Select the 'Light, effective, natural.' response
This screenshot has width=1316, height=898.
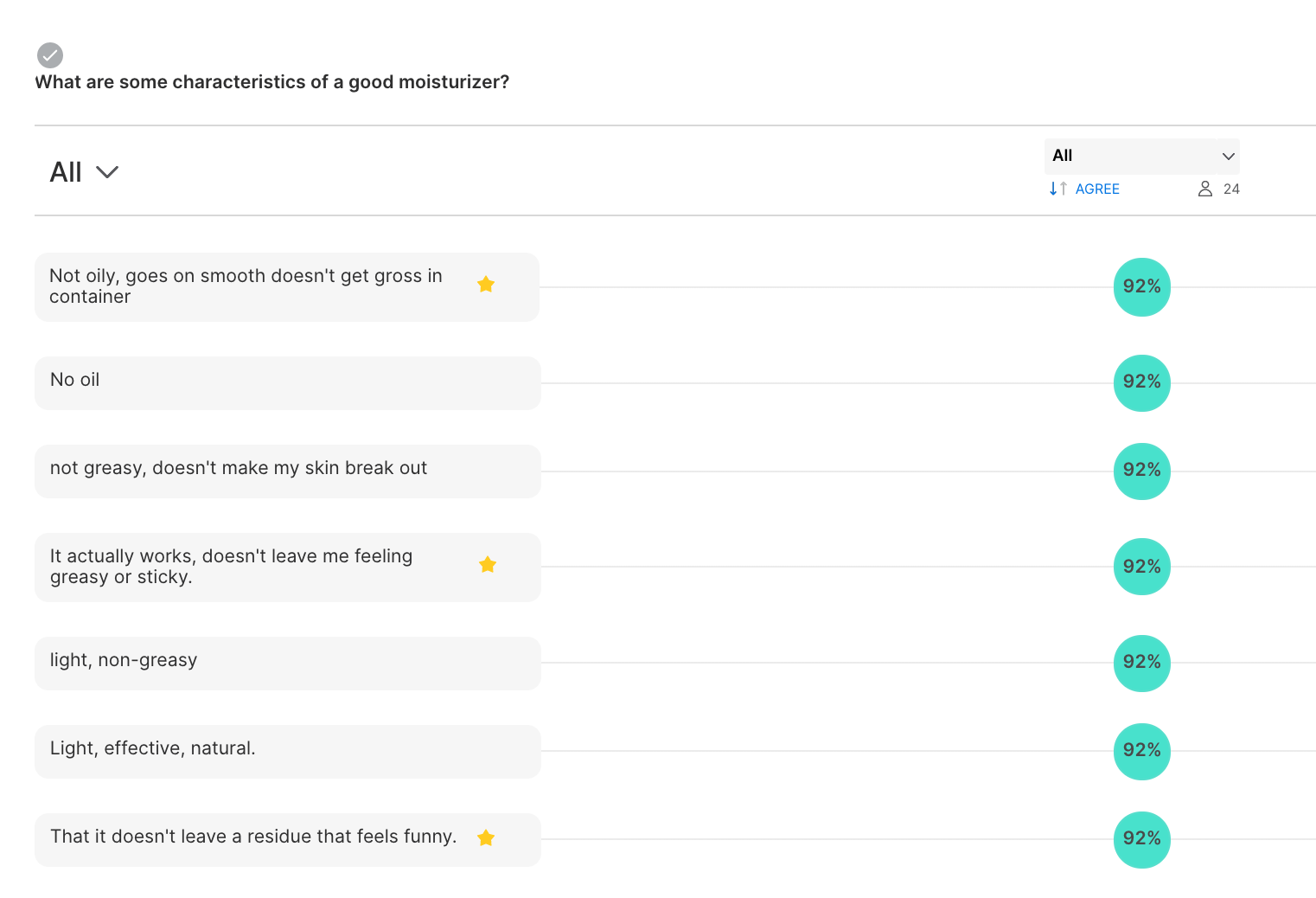click(288, 751)
